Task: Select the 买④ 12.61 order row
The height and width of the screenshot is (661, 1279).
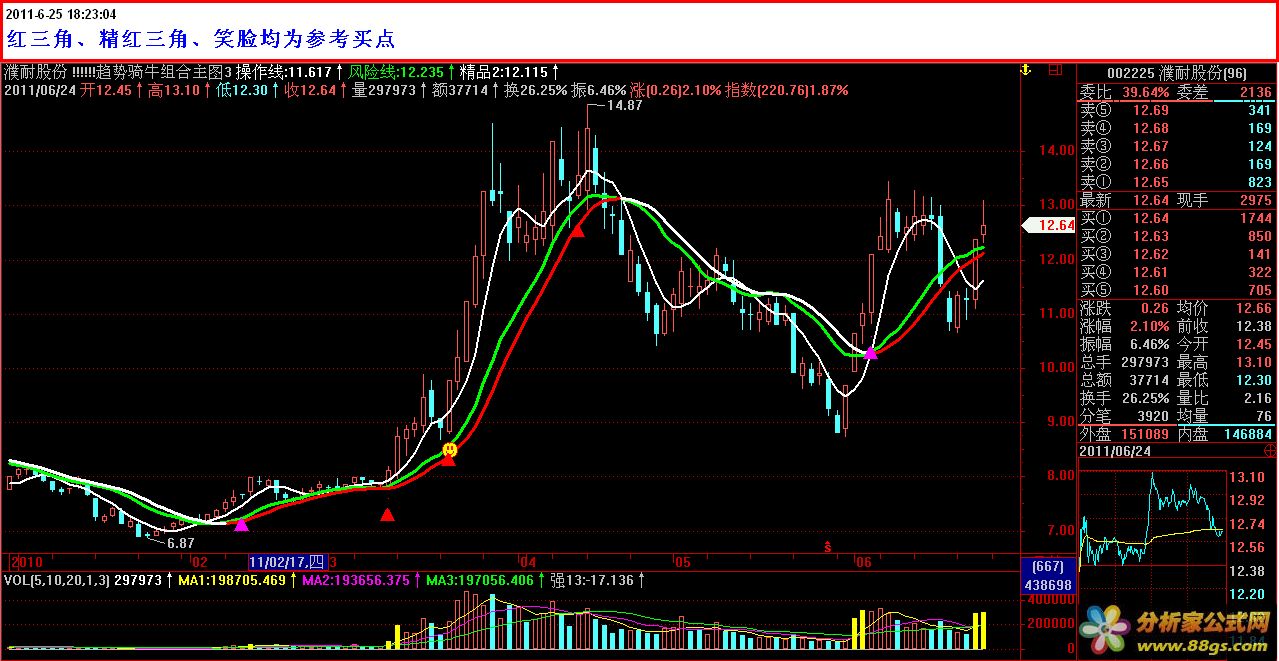Action: [1176, 272]
